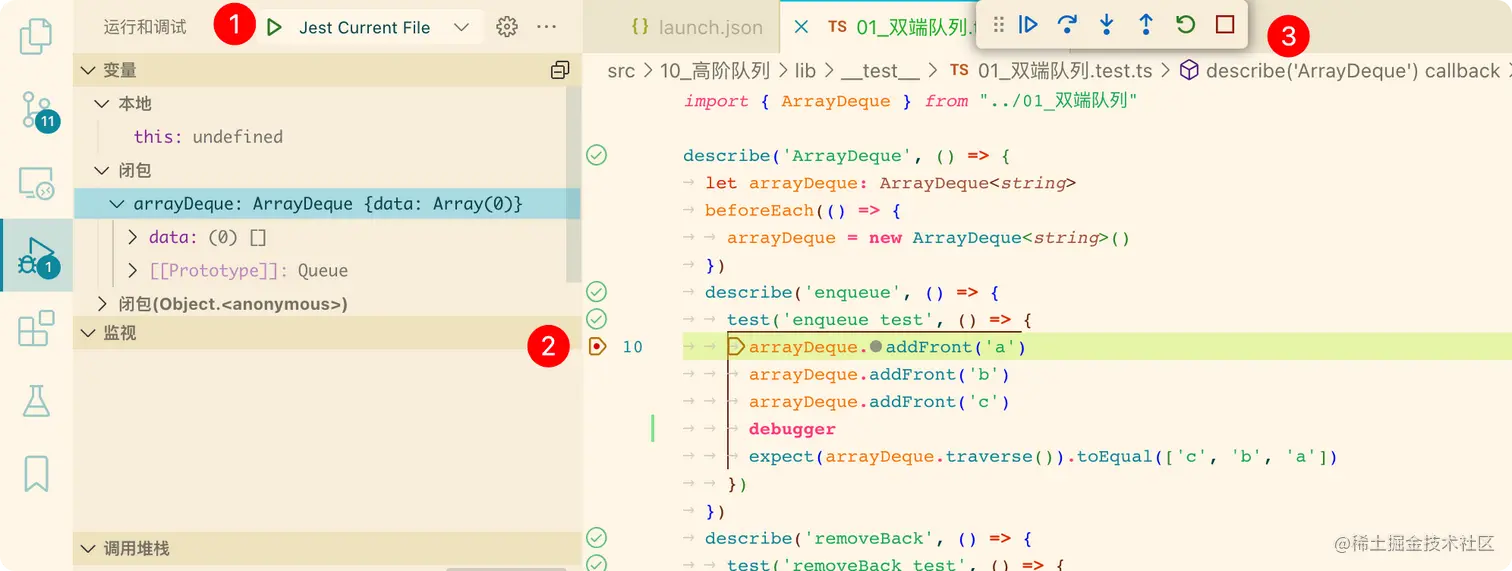This screenshot has height=571, width=1512.
Task: Click the expect(arrayDeque.traverse()) line
Action: (1043, 456)
